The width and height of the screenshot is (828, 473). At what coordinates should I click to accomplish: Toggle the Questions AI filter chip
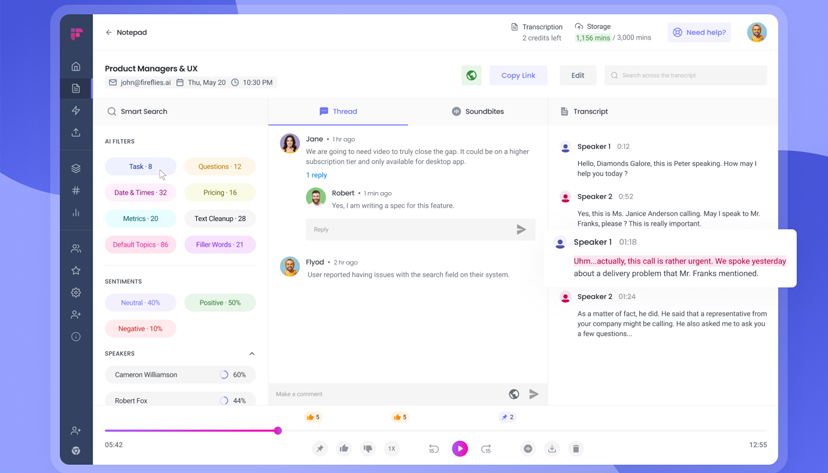coord(220,166)
